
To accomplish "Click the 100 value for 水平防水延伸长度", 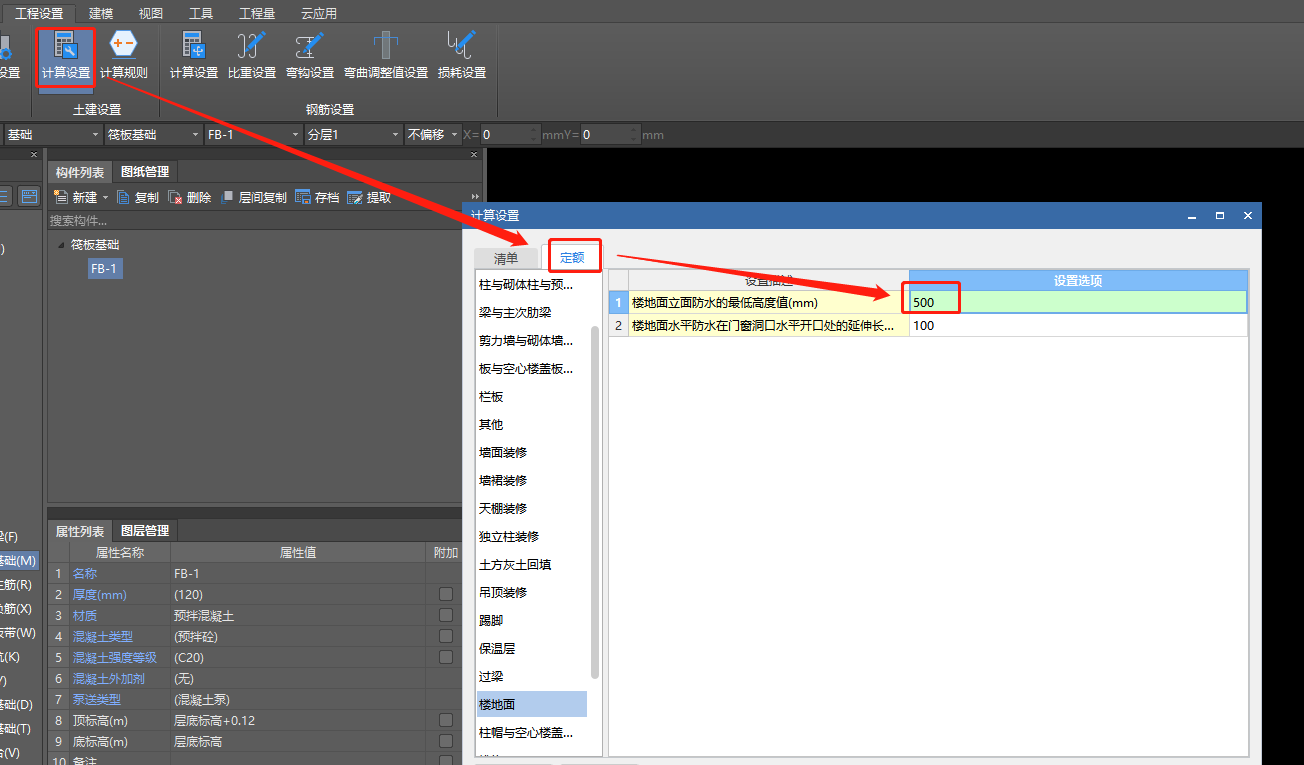I will pyautogui.click(x=1078, y=325).
